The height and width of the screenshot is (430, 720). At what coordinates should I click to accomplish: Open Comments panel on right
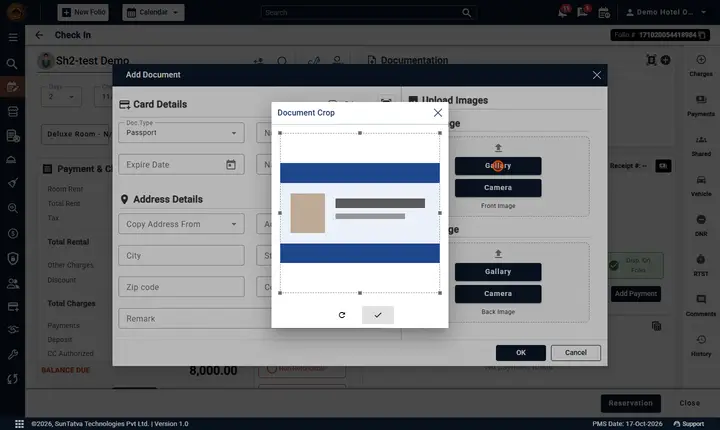701,306
